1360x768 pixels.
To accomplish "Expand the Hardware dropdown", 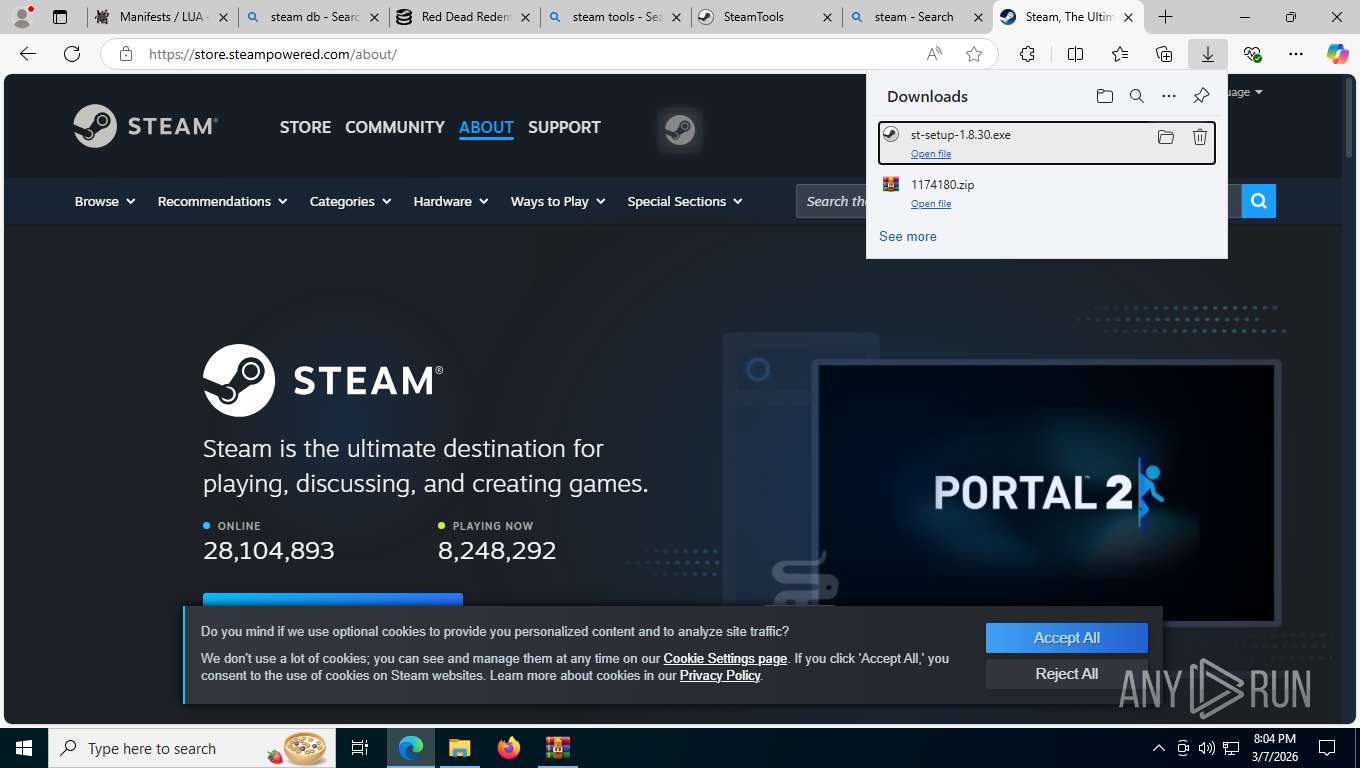I will point(451,201).
